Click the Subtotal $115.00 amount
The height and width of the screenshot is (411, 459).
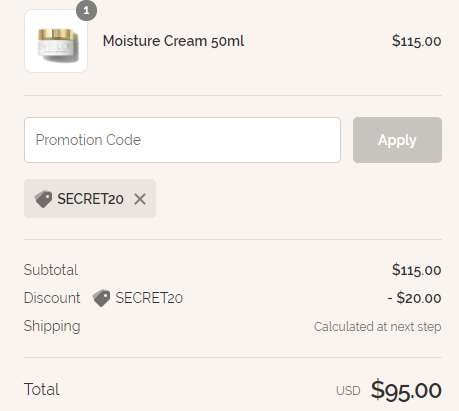click(416, 270)
